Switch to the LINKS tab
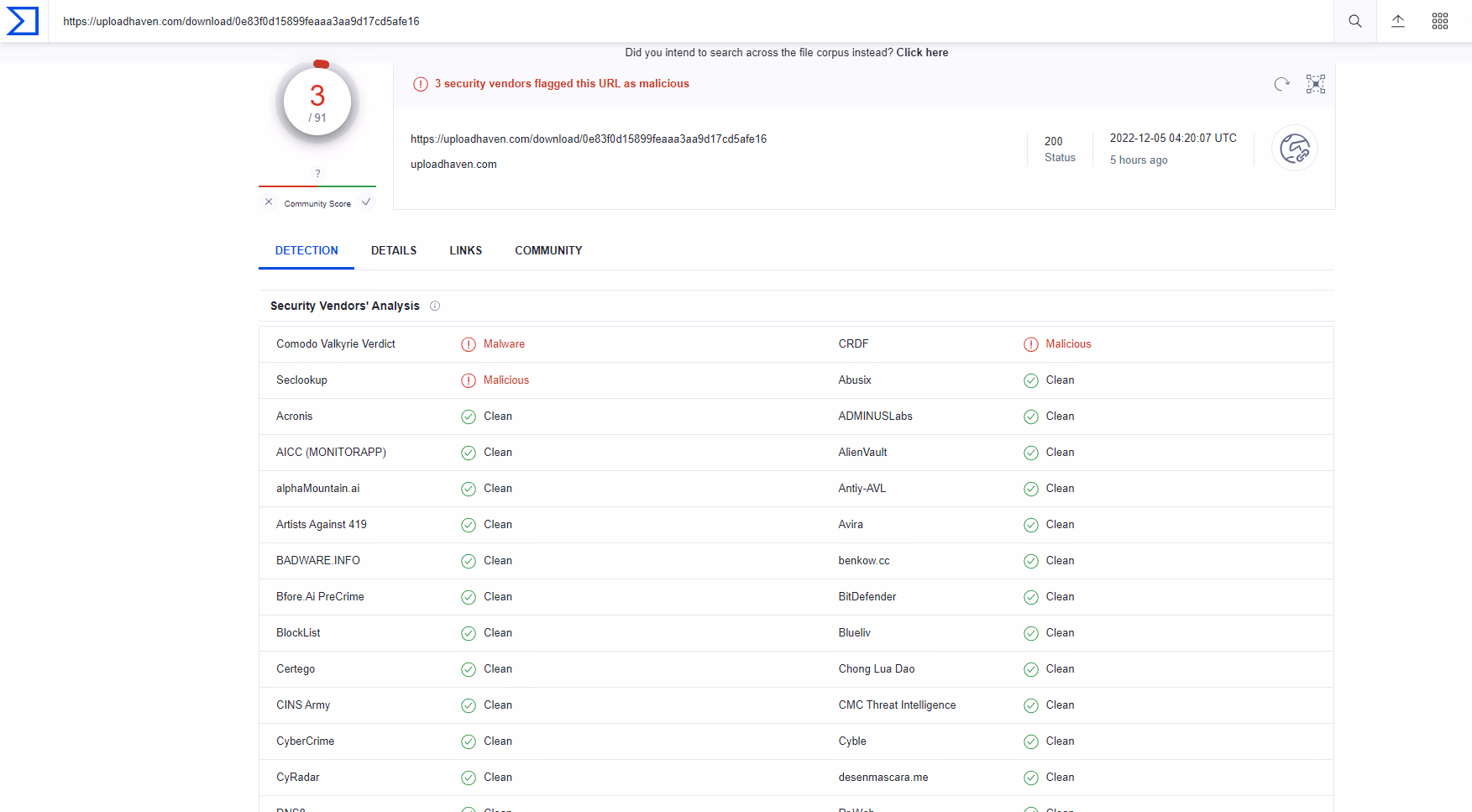This screenshot has width=1472, height=812. pyautogui.click(x=466, y=251)
